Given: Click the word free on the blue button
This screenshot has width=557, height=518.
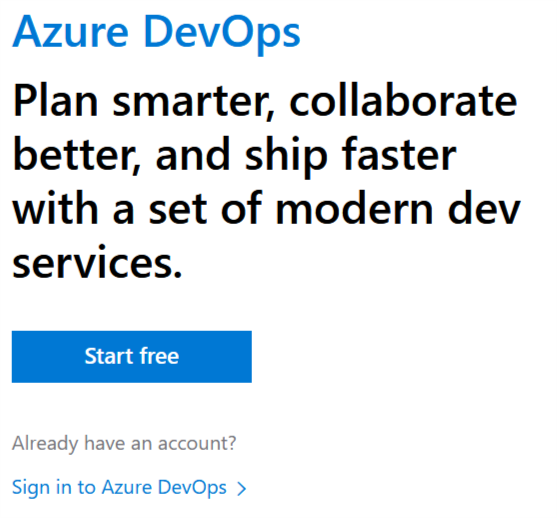Looking at the screenshot, I should click(159, 356).
